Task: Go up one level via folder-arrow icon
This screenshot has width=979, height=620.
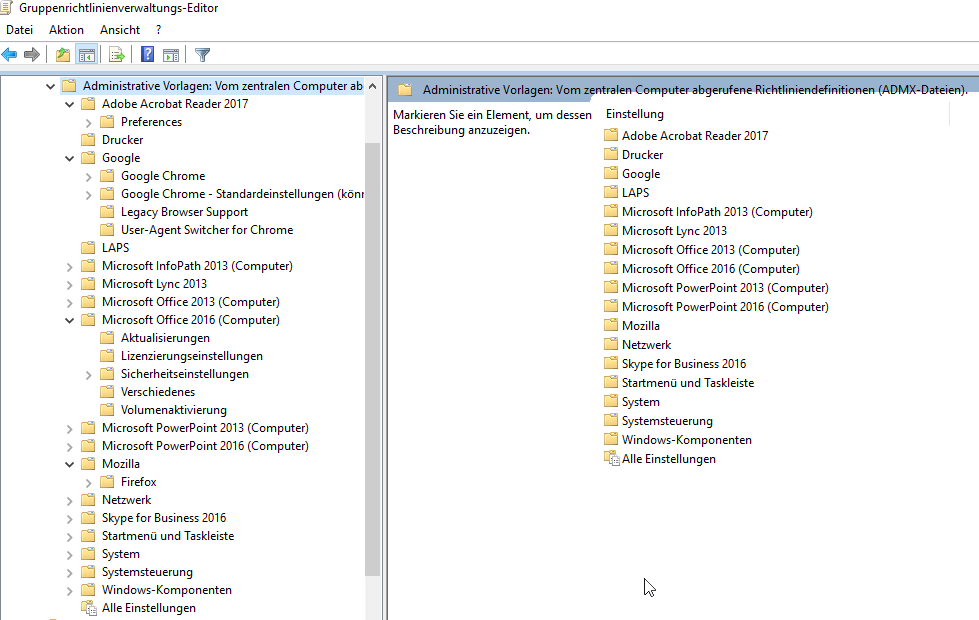Action: pos(62,55)
